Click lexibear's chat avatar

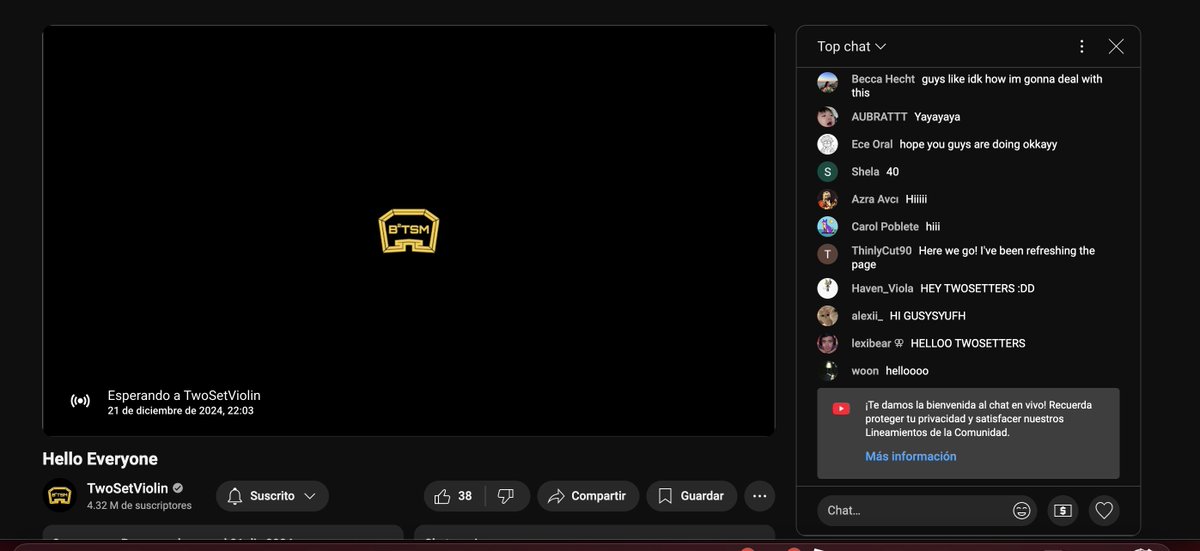(827, 343)
